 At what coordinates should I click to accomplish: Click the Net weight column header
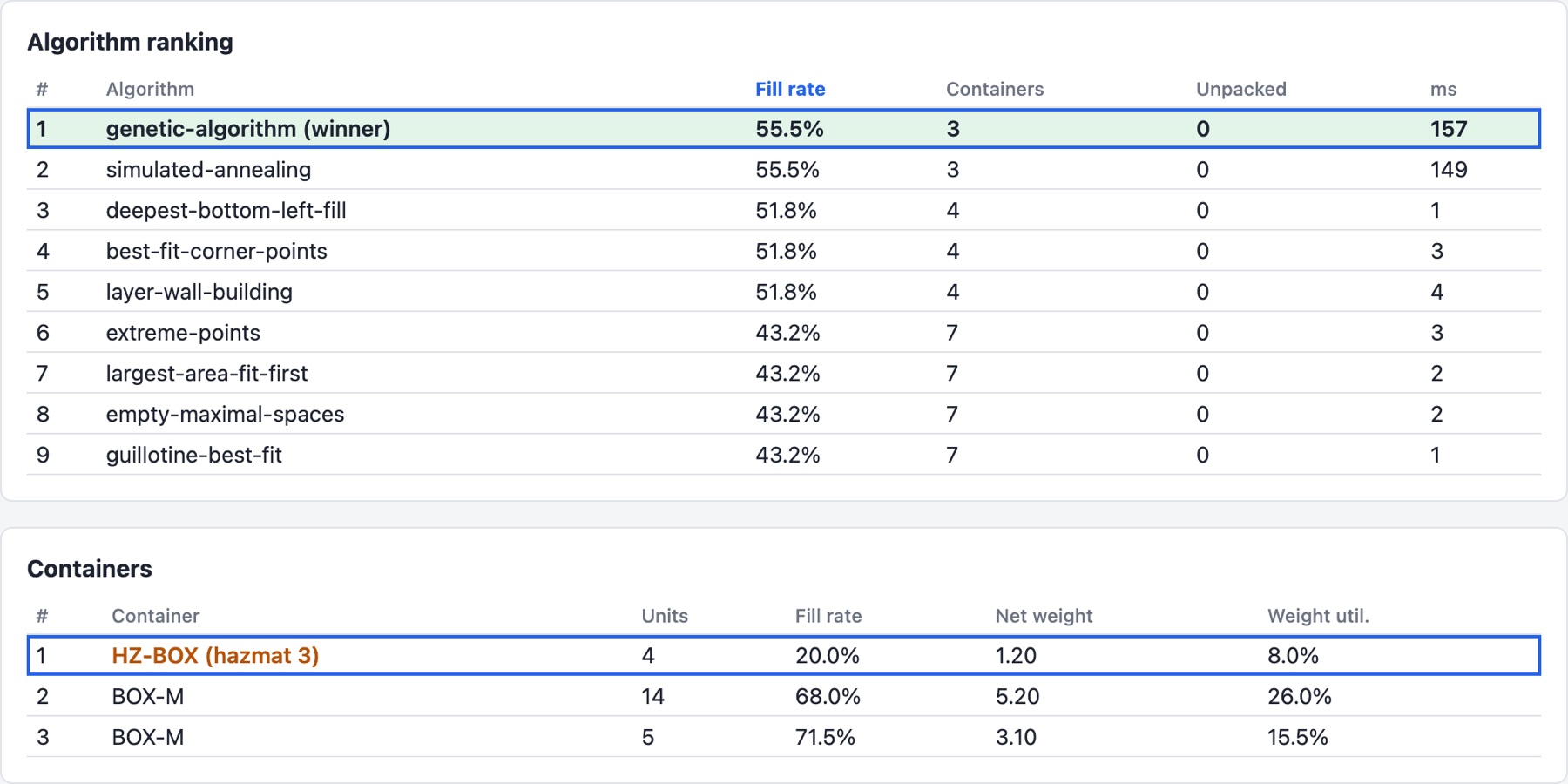click(x=1044, y=616)
